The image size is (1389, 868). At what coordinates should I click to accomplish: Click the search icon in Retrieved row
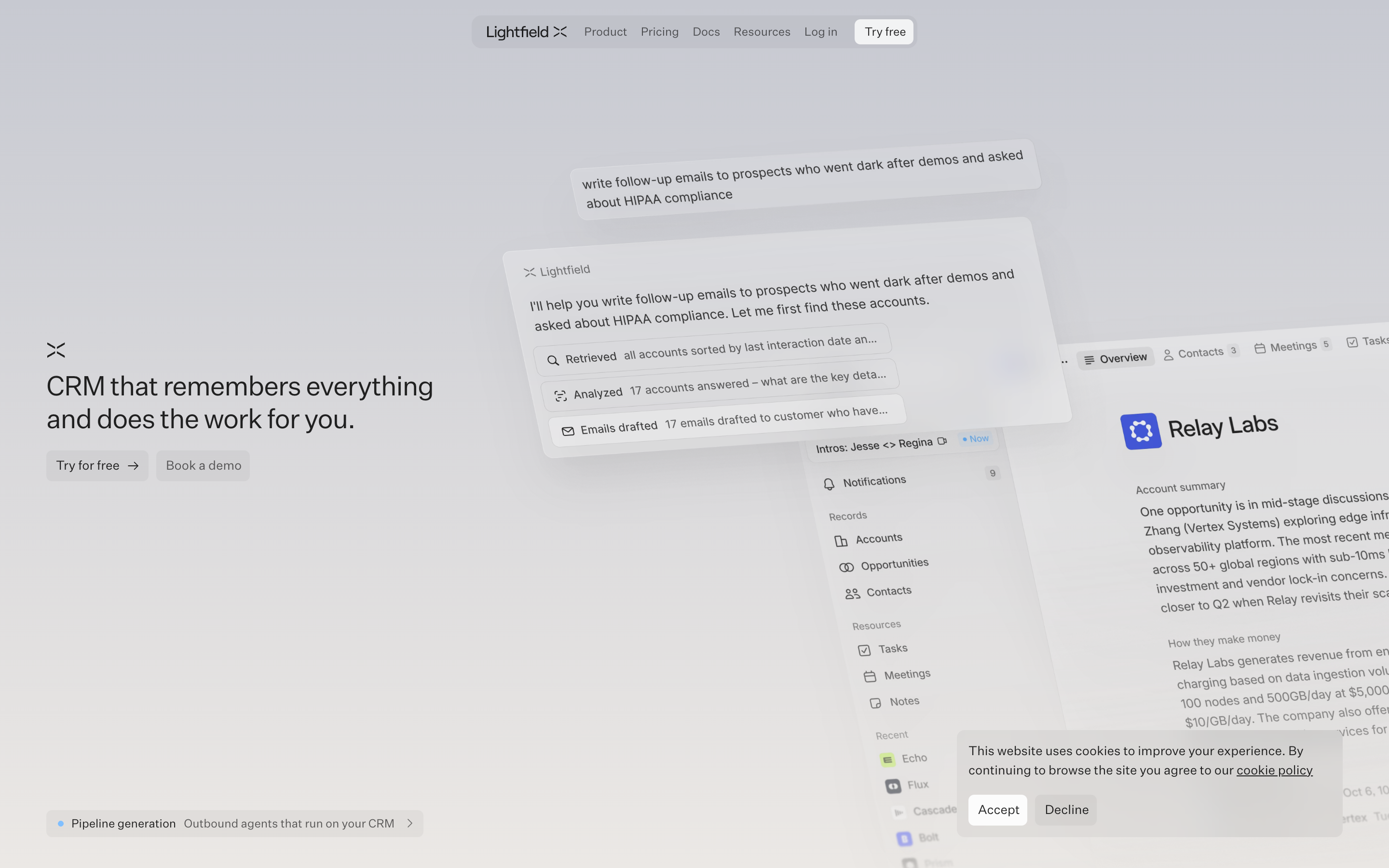(x=553, y=361)
